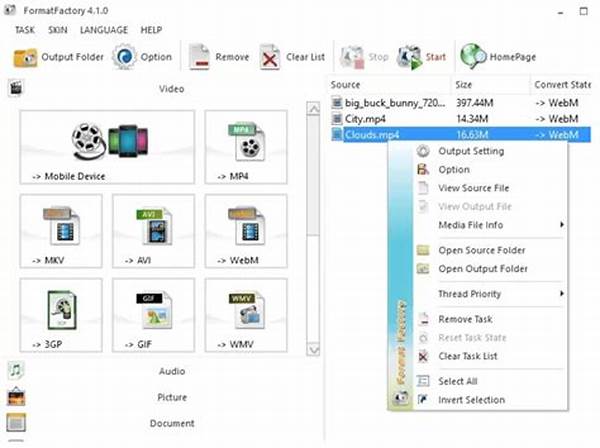Expand the Thread Priority submenu
The height and width of the screenshot is (448, 600).
coord(490,294)
